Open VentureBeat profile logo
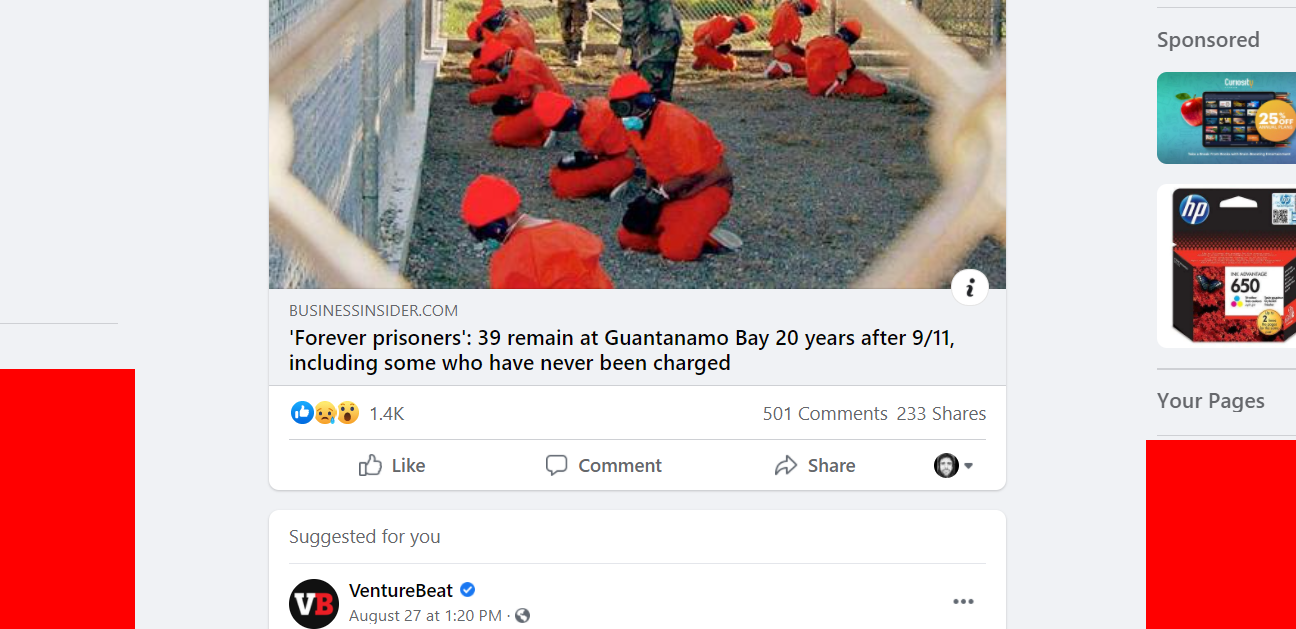The width and height of the screenshot is (1296, 629). (314, 603)
